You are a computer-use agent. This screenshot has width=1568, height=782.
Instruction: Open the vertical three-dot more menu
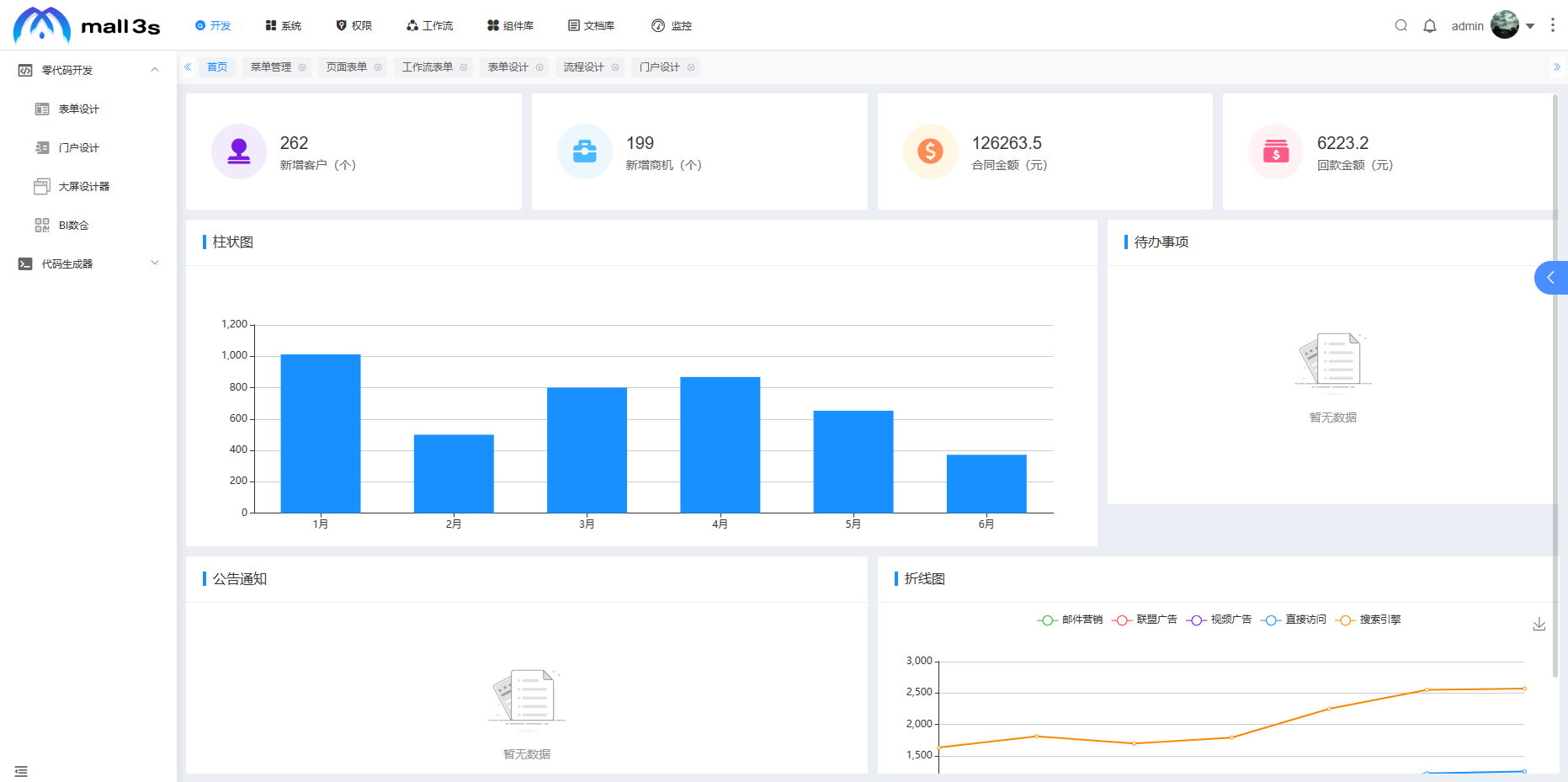1553,25
